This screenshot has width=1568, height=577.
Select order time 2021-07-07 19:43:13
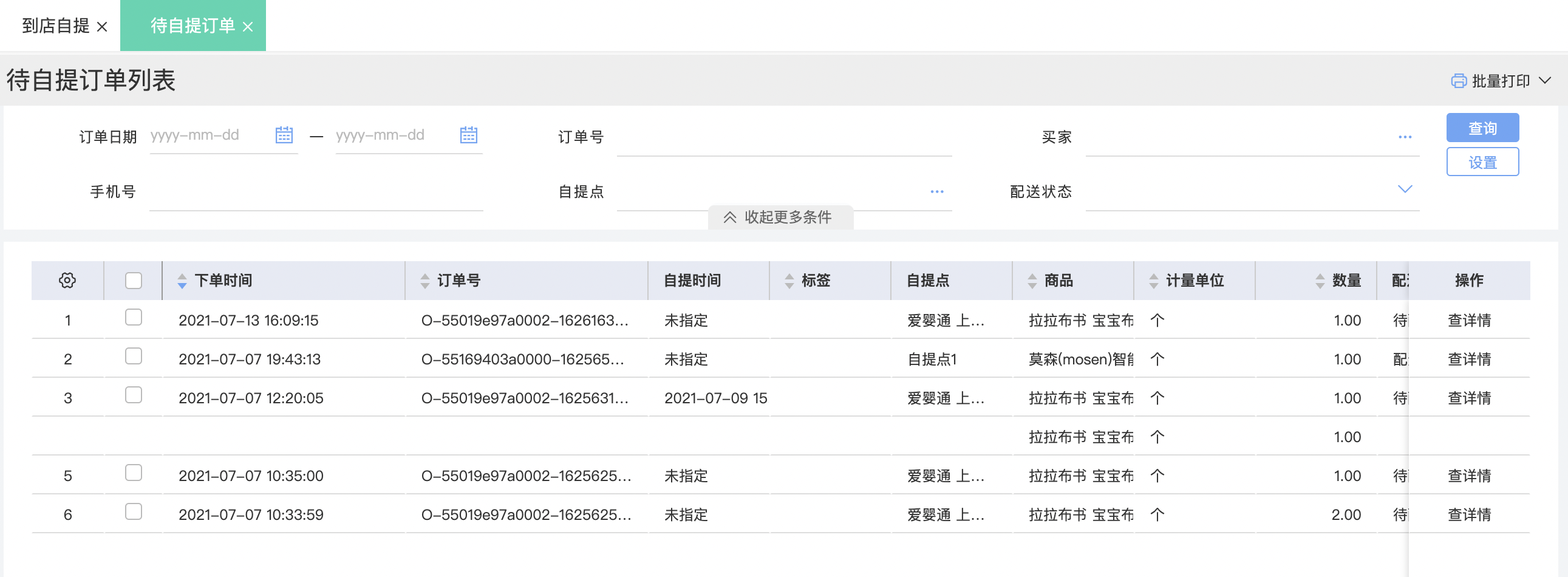click(250, 360)
